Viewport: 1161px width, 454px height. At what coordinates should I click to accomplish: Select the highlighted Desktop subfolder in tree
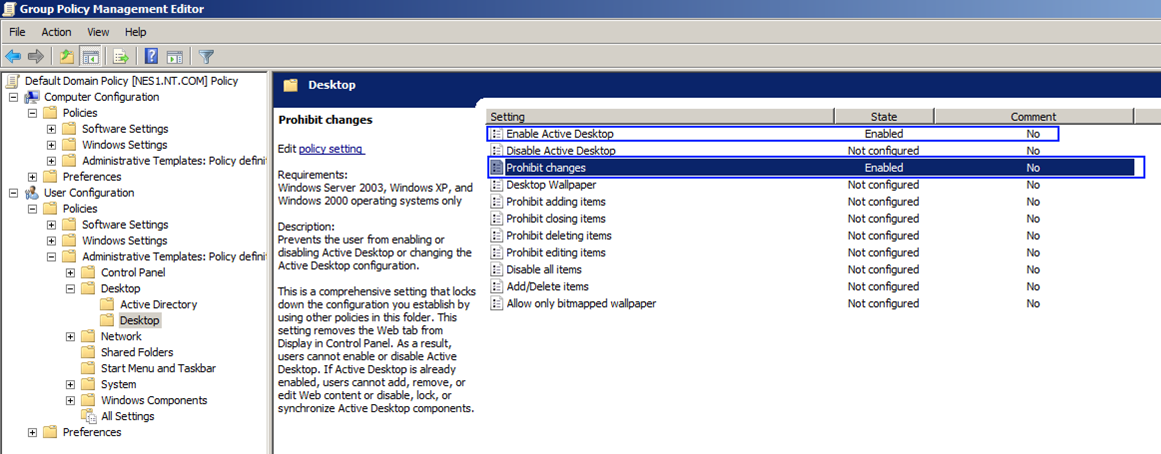click(x=139, y=321)
